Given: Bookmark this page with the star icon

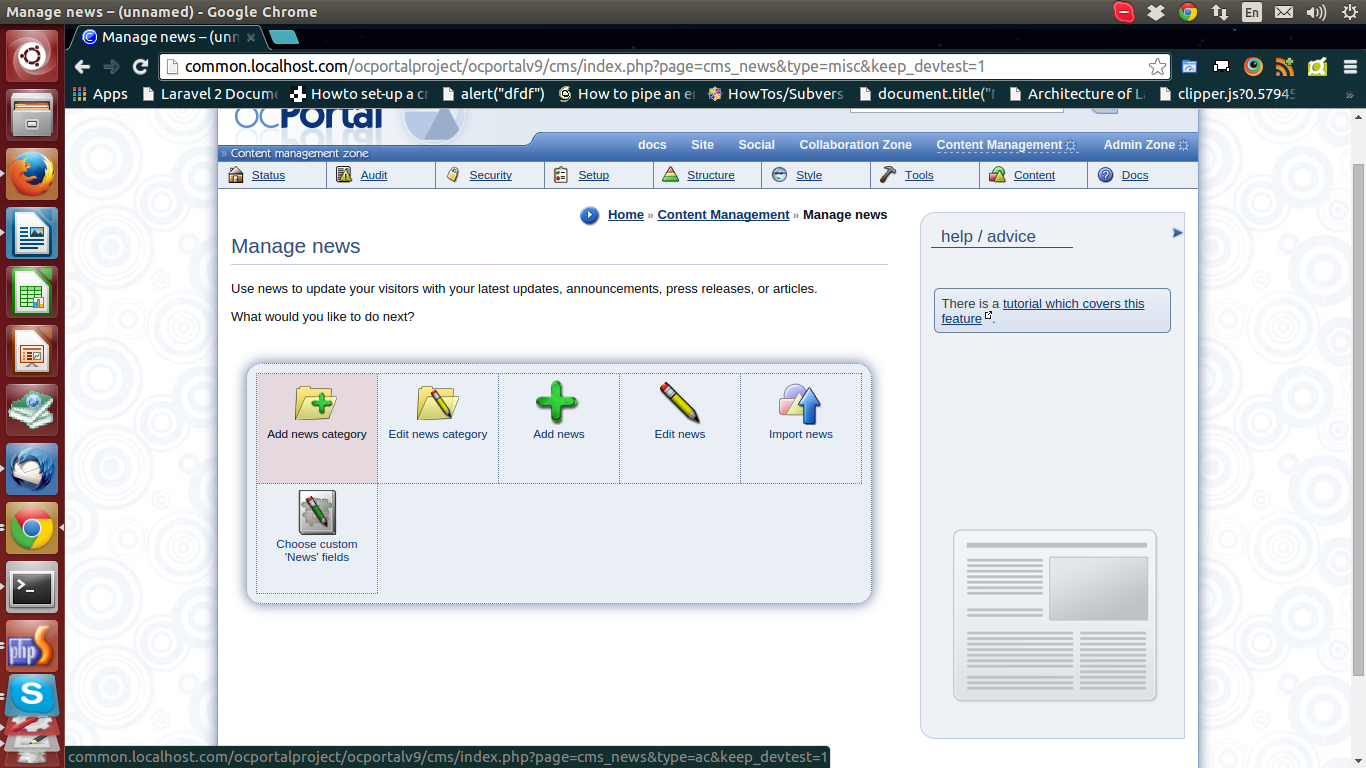Looking at the screenshot, I should point(1157,67).
